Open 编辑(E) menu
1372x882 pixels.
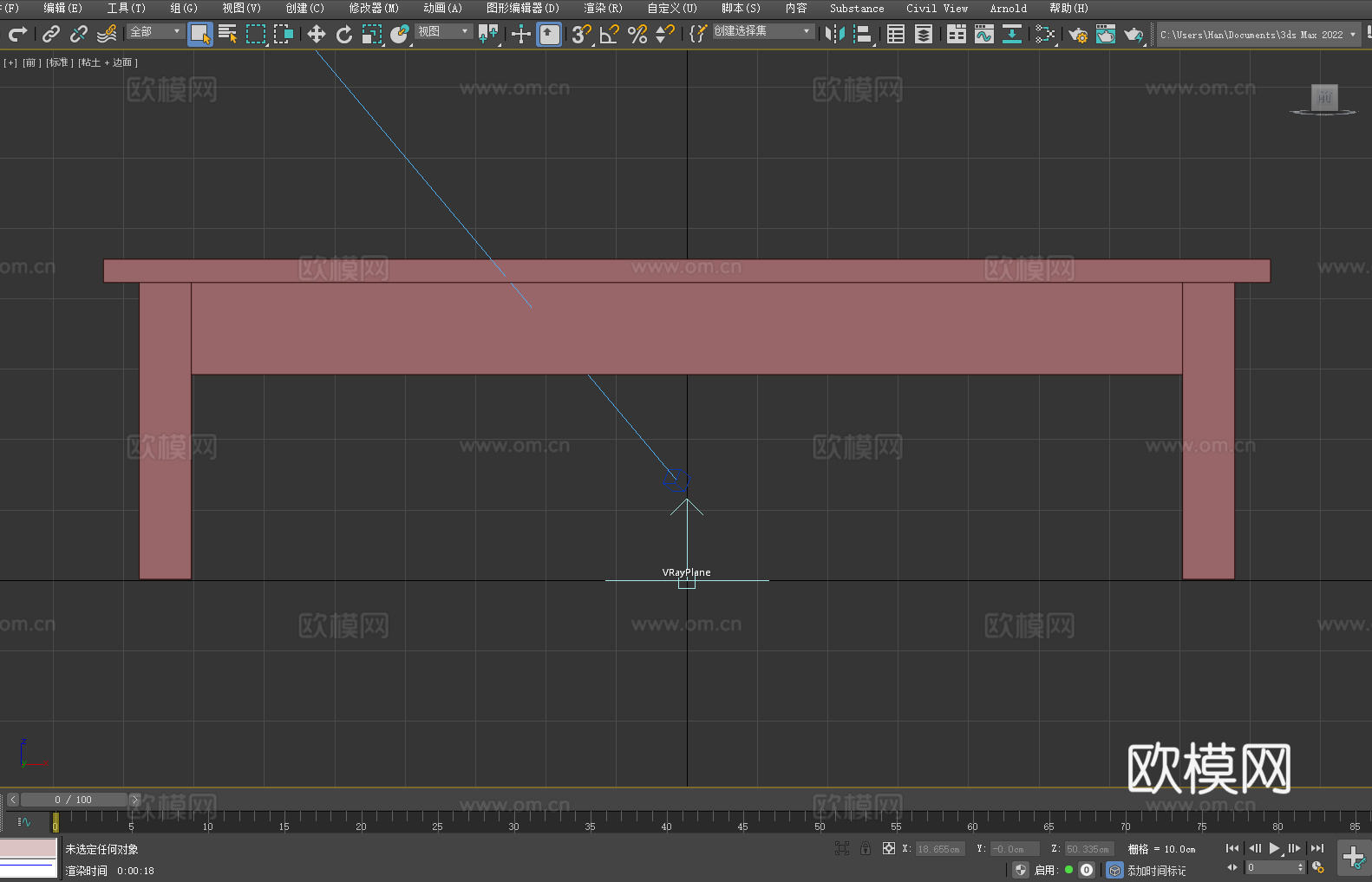[x=63, y=8]
